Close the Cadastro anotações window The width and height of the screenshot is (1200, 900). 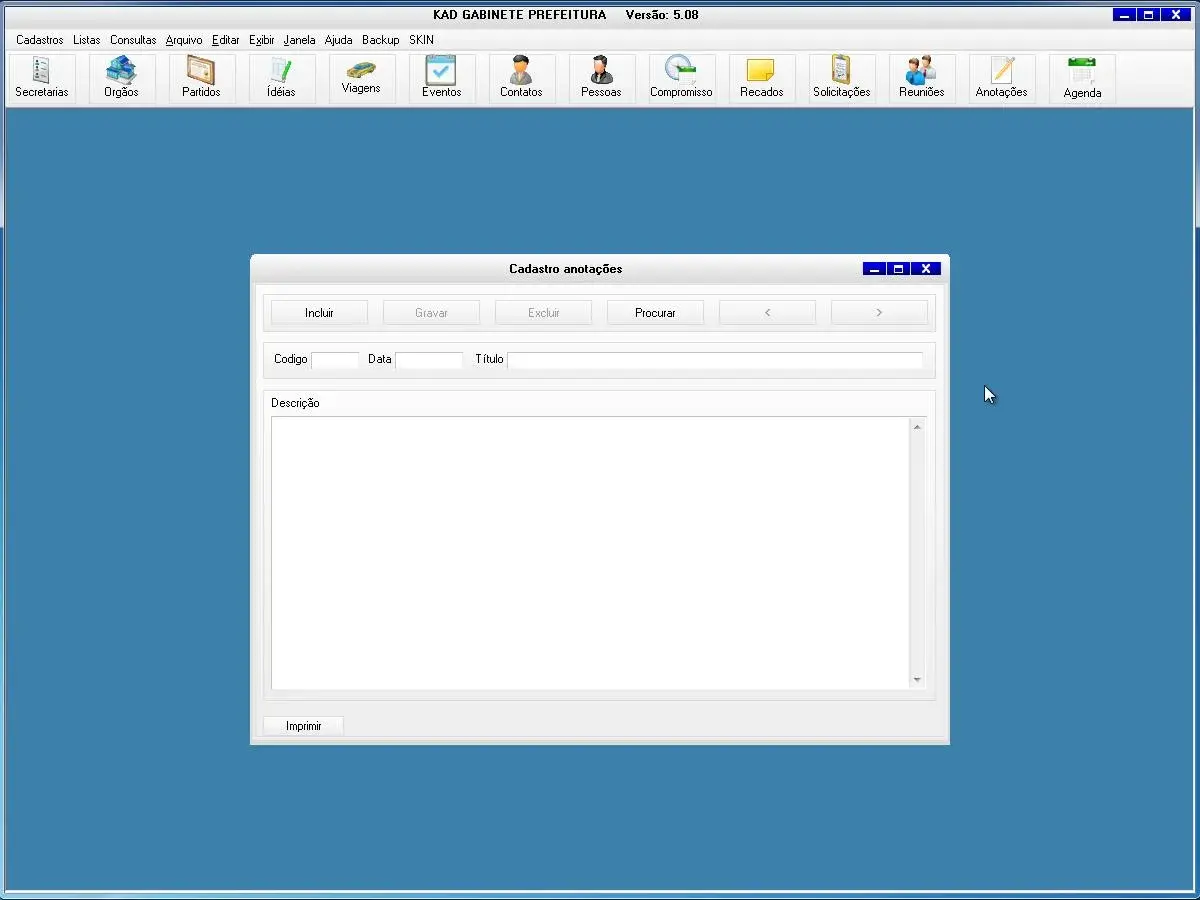926,269
